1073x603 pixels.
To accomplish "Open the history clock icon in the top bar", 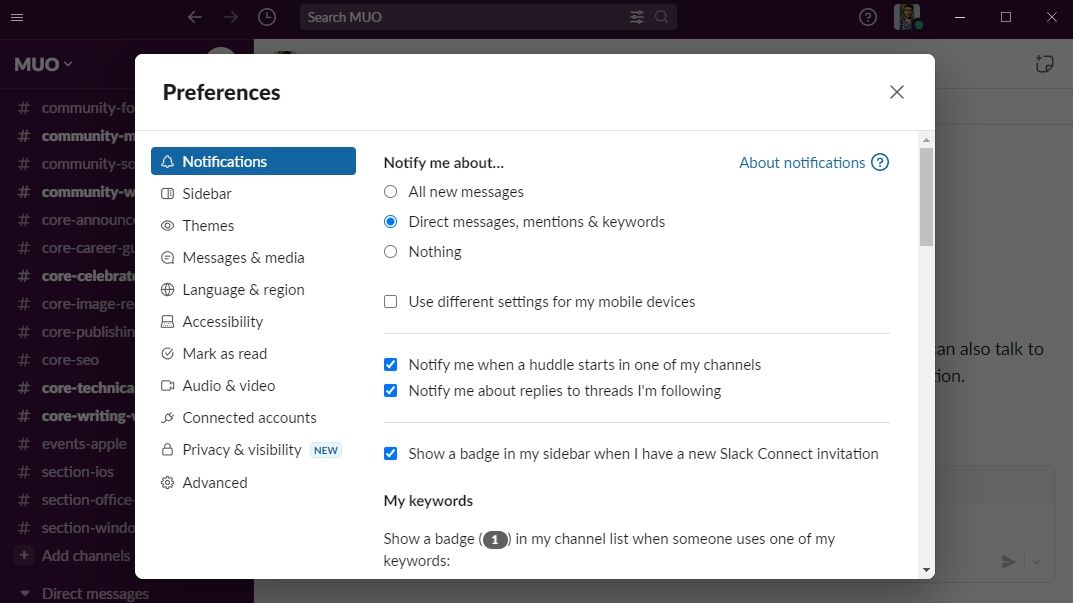I will 266,16.
